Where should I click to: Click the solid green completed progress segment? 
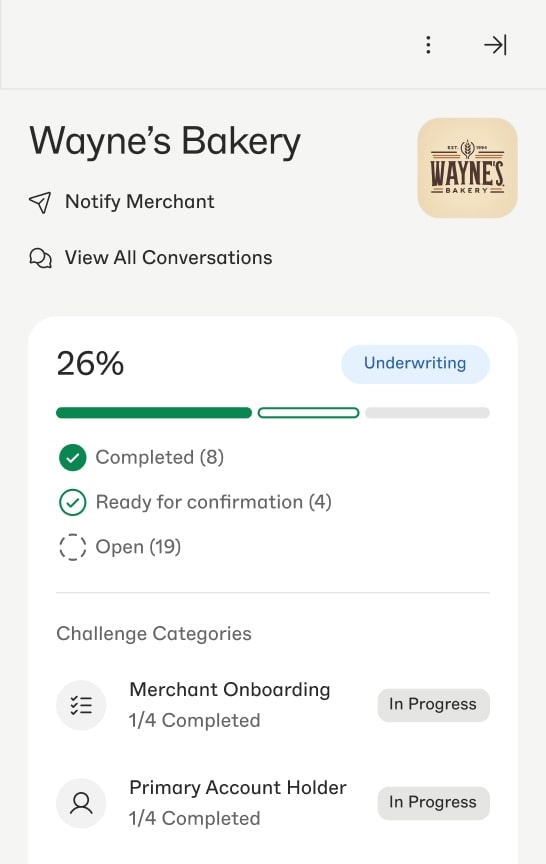(154, 413)
